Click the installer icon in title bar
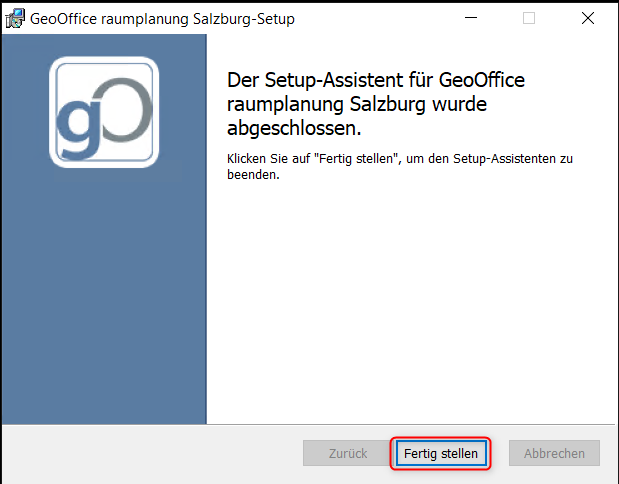This screenshot has height=484, width=619. pos(15,19)
